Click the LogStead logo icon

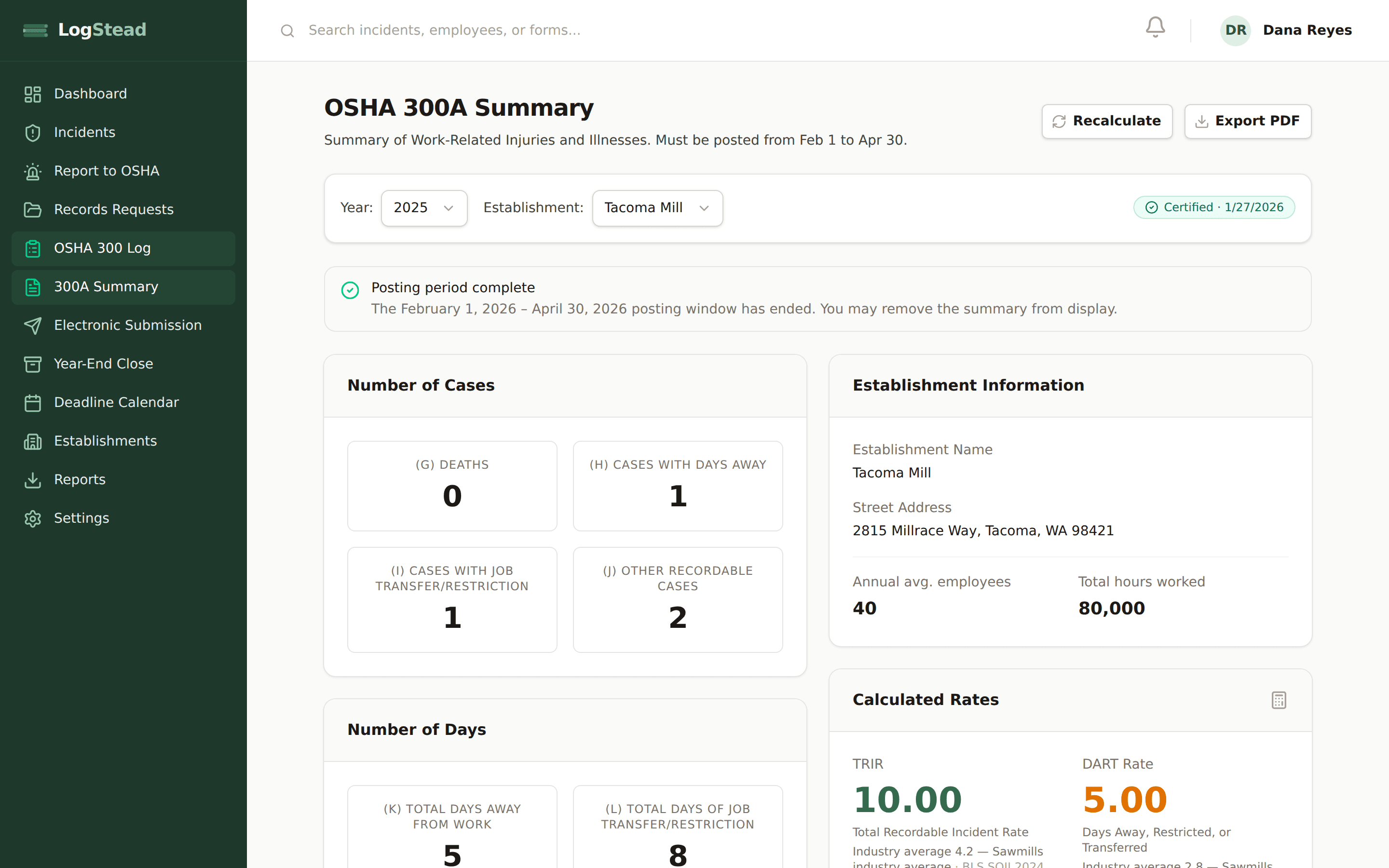[36, 30]
